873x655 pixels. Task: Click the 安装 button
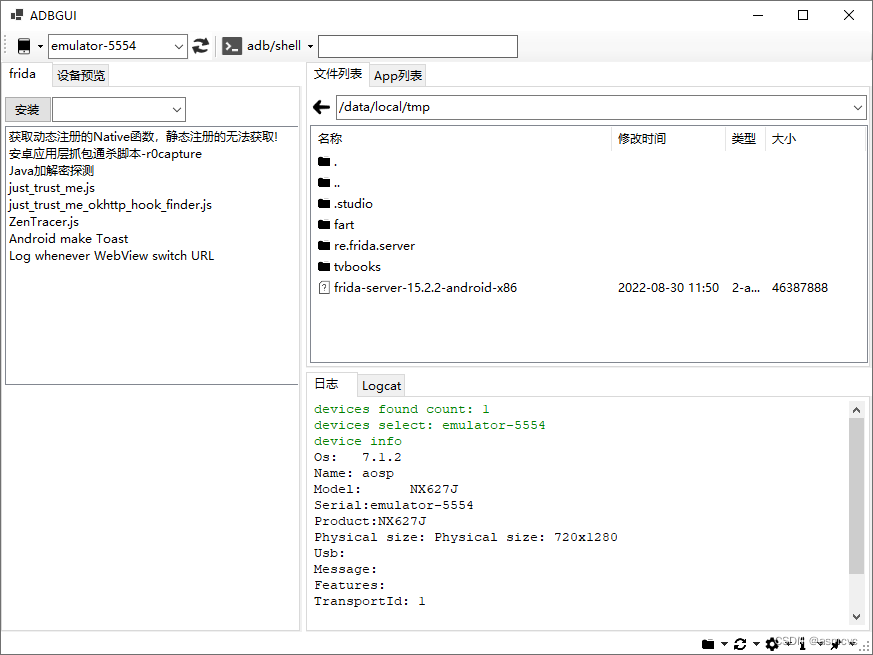click(27, 110)
